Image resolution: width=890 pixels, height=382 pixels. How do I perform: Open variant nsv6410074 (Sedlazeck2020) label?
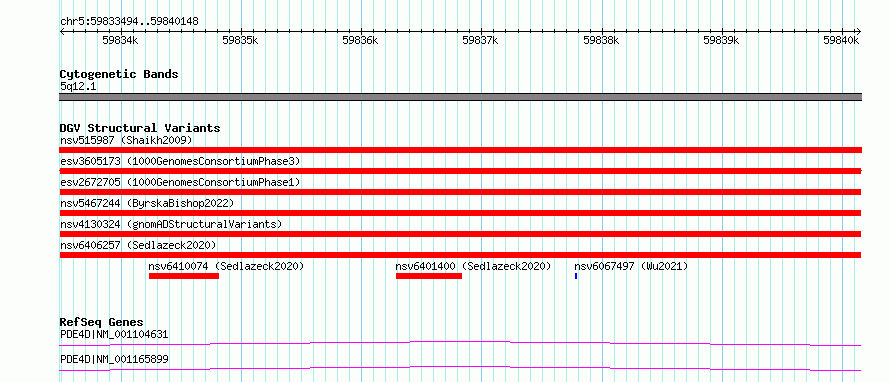[x=226, y=266]
